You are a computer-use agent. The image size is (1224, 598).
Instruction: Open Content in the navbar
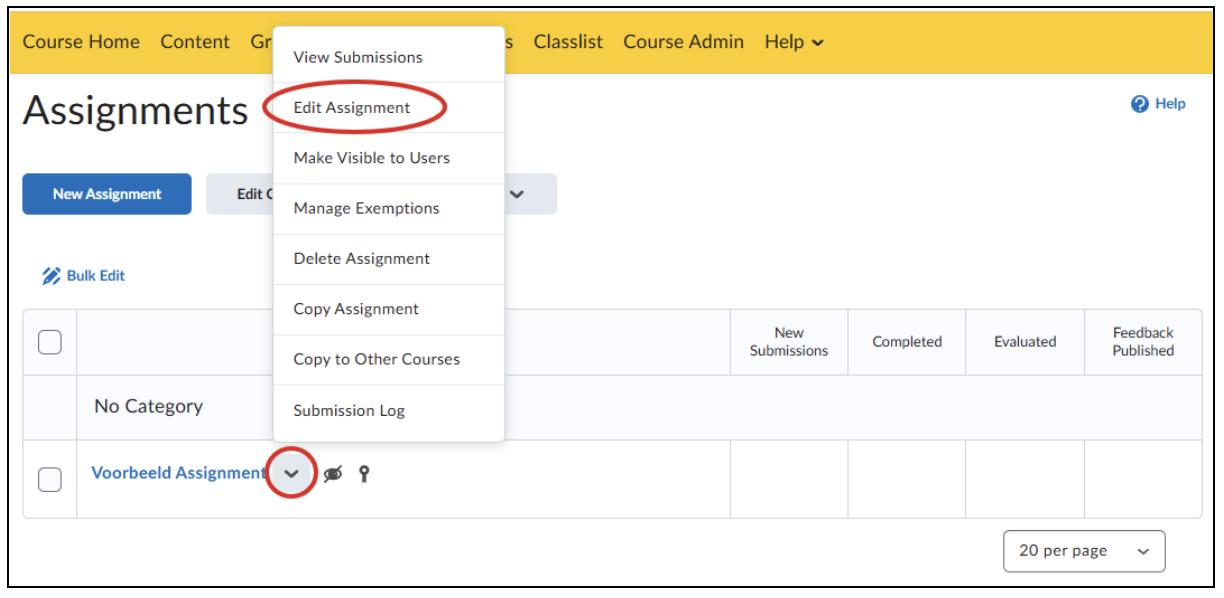(x=195, y=42)
